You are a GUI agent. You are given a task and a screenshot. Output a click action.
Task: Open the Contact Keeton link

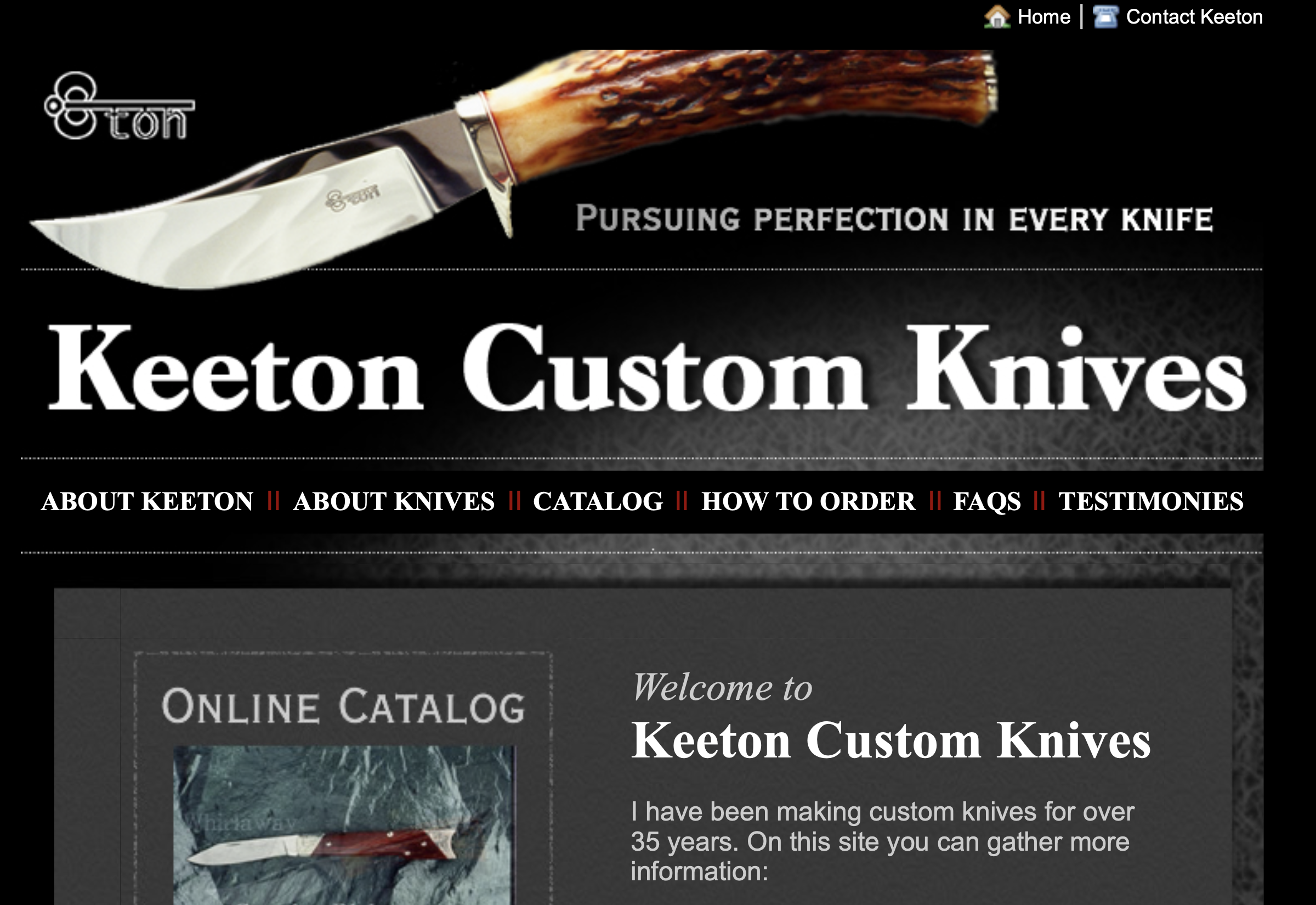coord(1194,17)
